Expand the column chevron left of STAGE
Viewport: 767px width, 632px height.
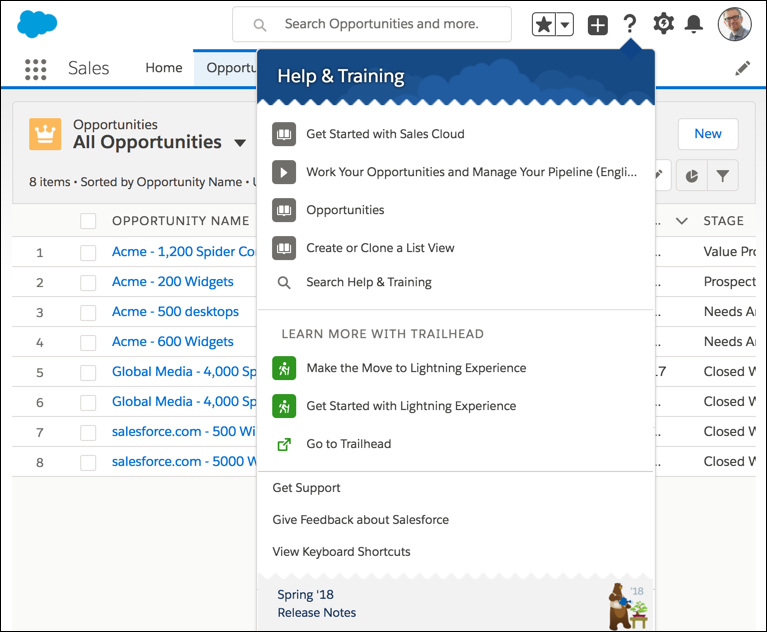click(x=681, y=221)
